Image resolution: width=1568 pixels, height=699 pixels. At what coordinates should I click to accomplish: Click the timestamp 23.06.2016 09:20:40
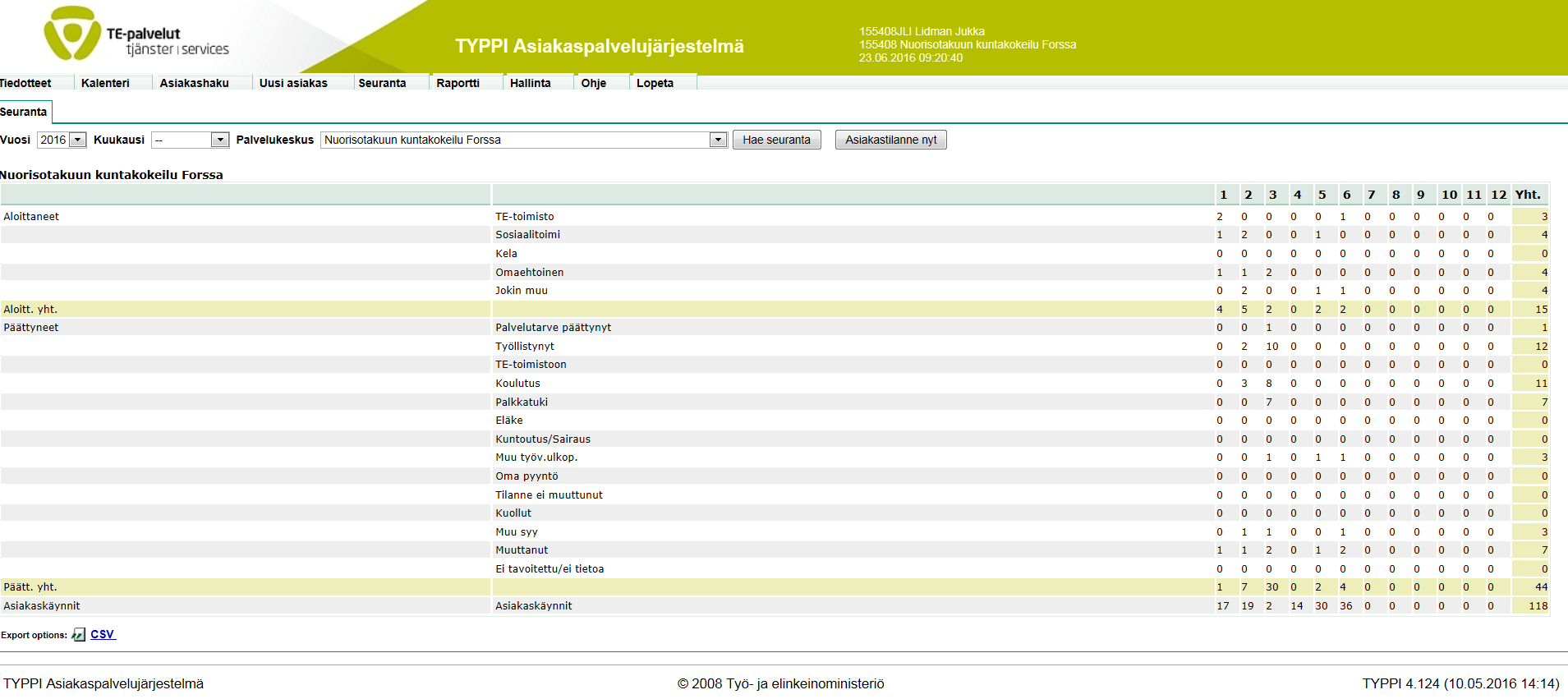(911, 57)
